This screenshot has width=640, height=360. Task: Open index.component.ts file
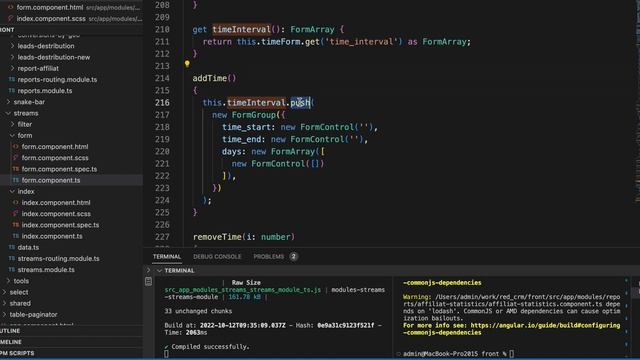(x=52, y=236)
